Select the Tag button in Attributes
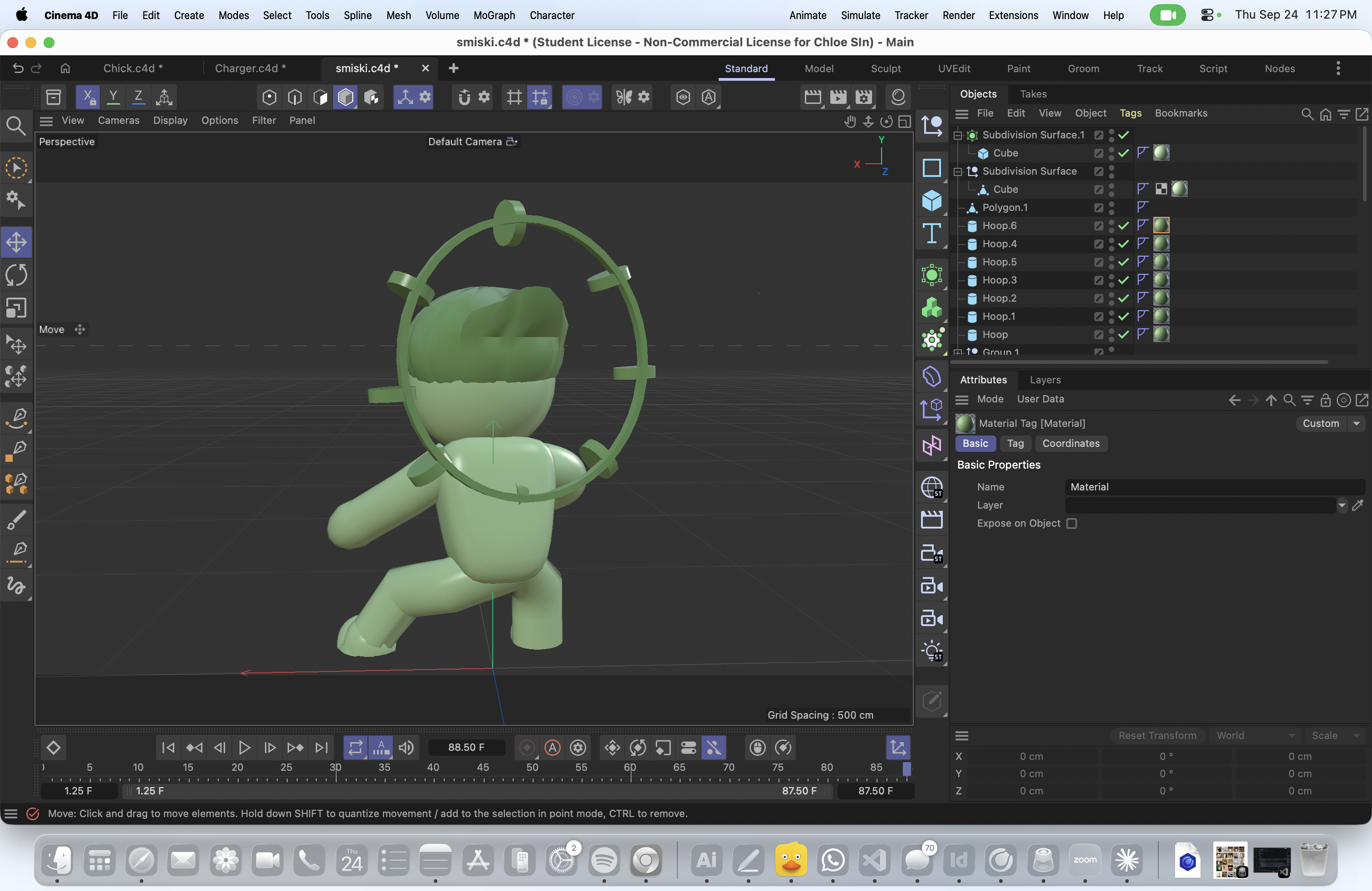The height and width of the screenshot is (891, 1372). (x=1015, y=443)
